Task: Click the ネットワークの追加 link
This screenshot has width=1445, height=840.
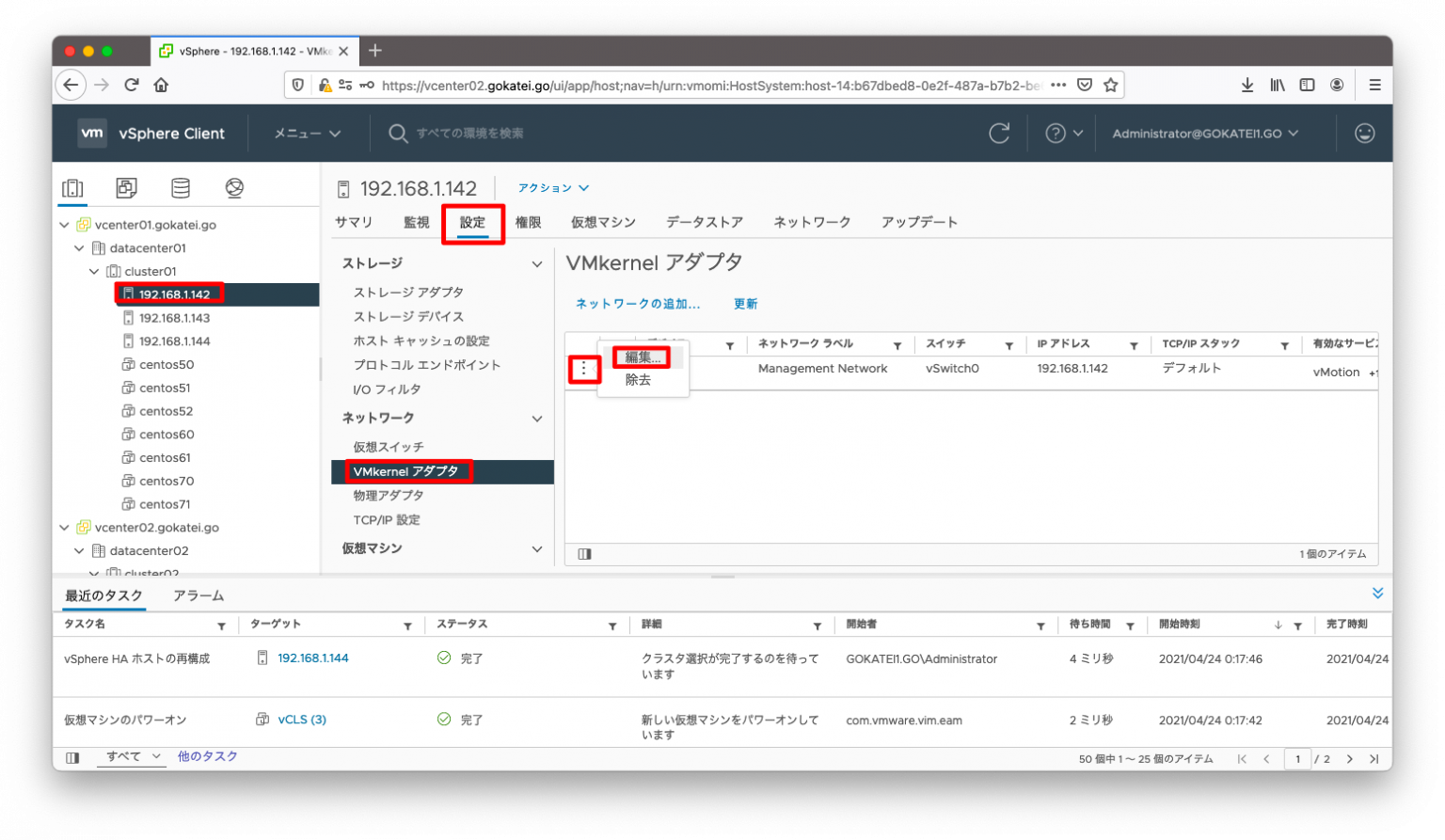Action: pyautogui.click(x=636, y=303)
